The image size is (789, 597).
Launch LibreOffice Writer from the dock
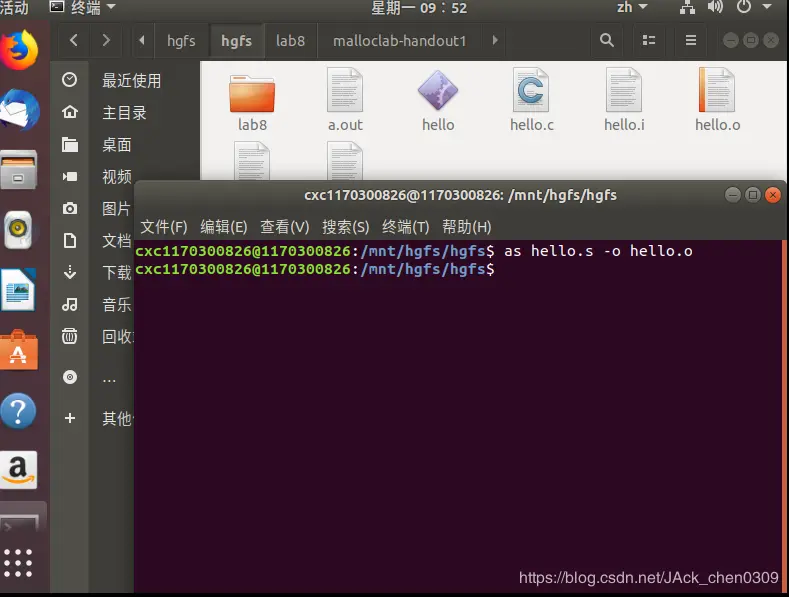[x=18, y=290]
